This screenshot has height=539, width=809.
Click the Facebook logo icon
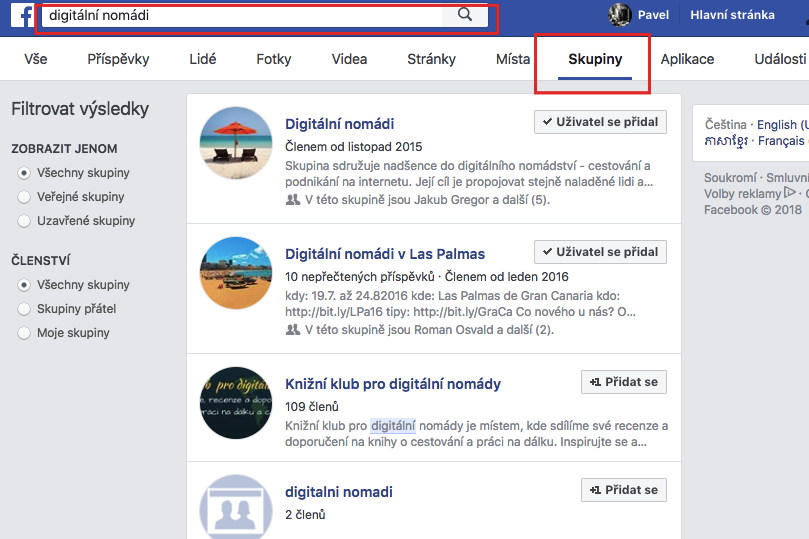[23, 14]
